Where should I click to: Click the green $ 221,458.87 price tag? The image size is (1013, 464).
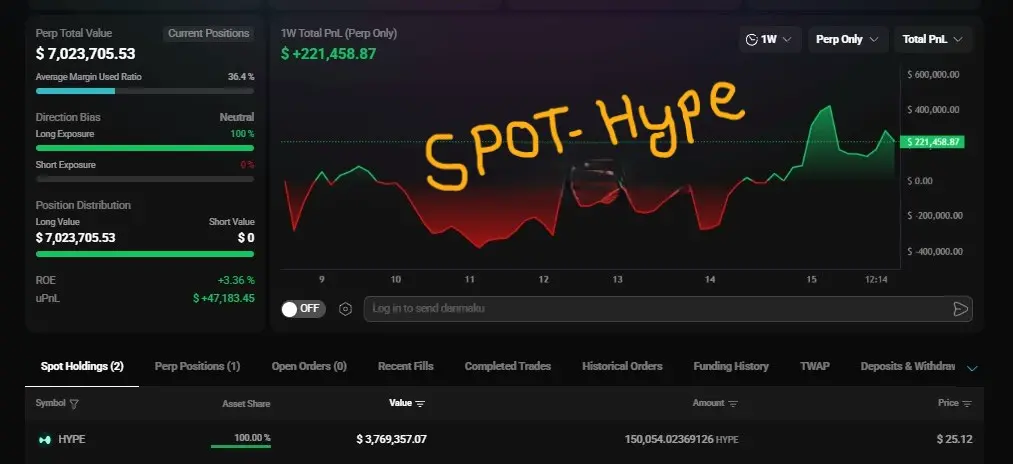tap(932, 142)
